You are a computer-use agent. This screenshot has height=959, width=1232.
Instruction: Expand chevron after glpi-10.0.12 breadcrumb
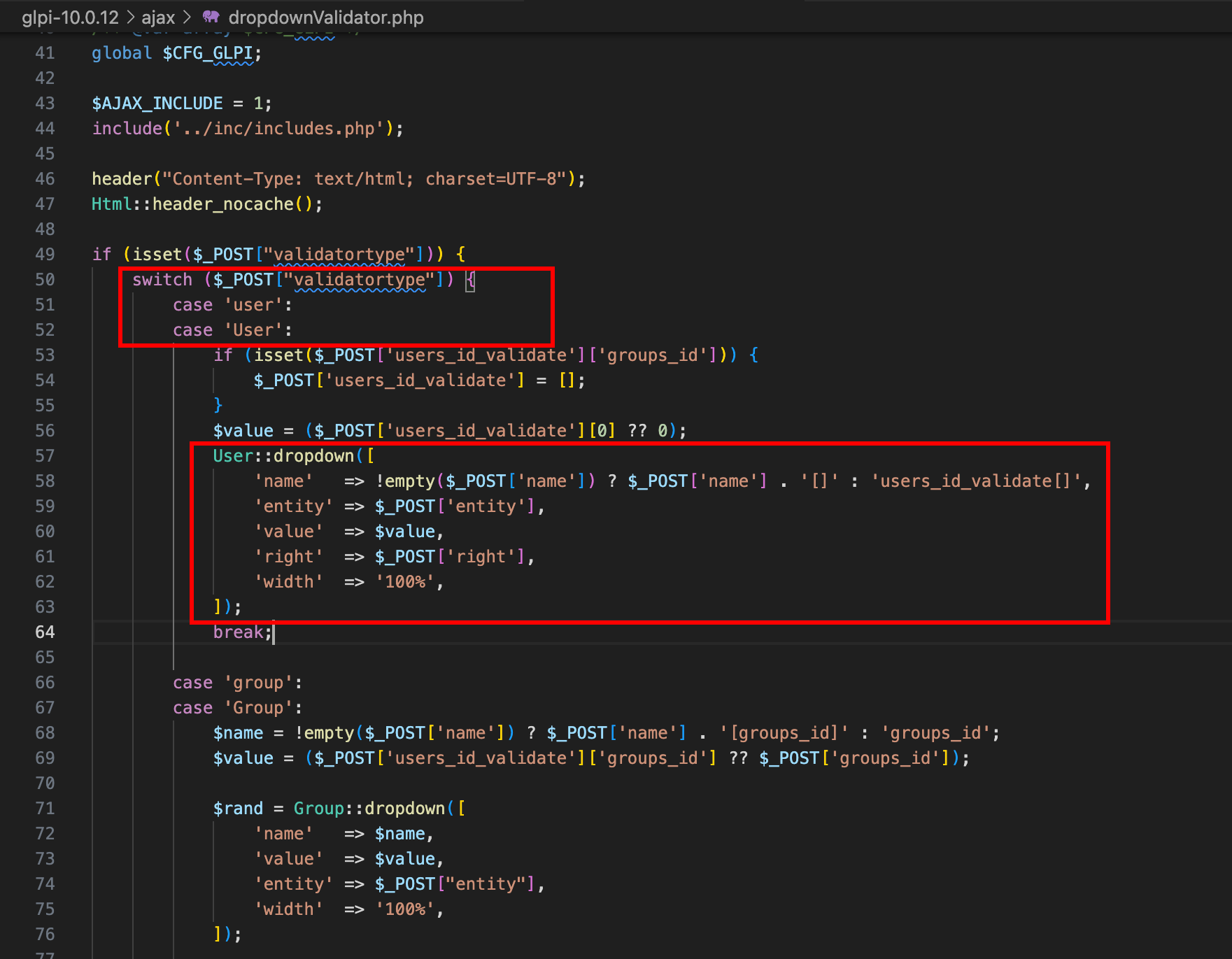(130, 17)
